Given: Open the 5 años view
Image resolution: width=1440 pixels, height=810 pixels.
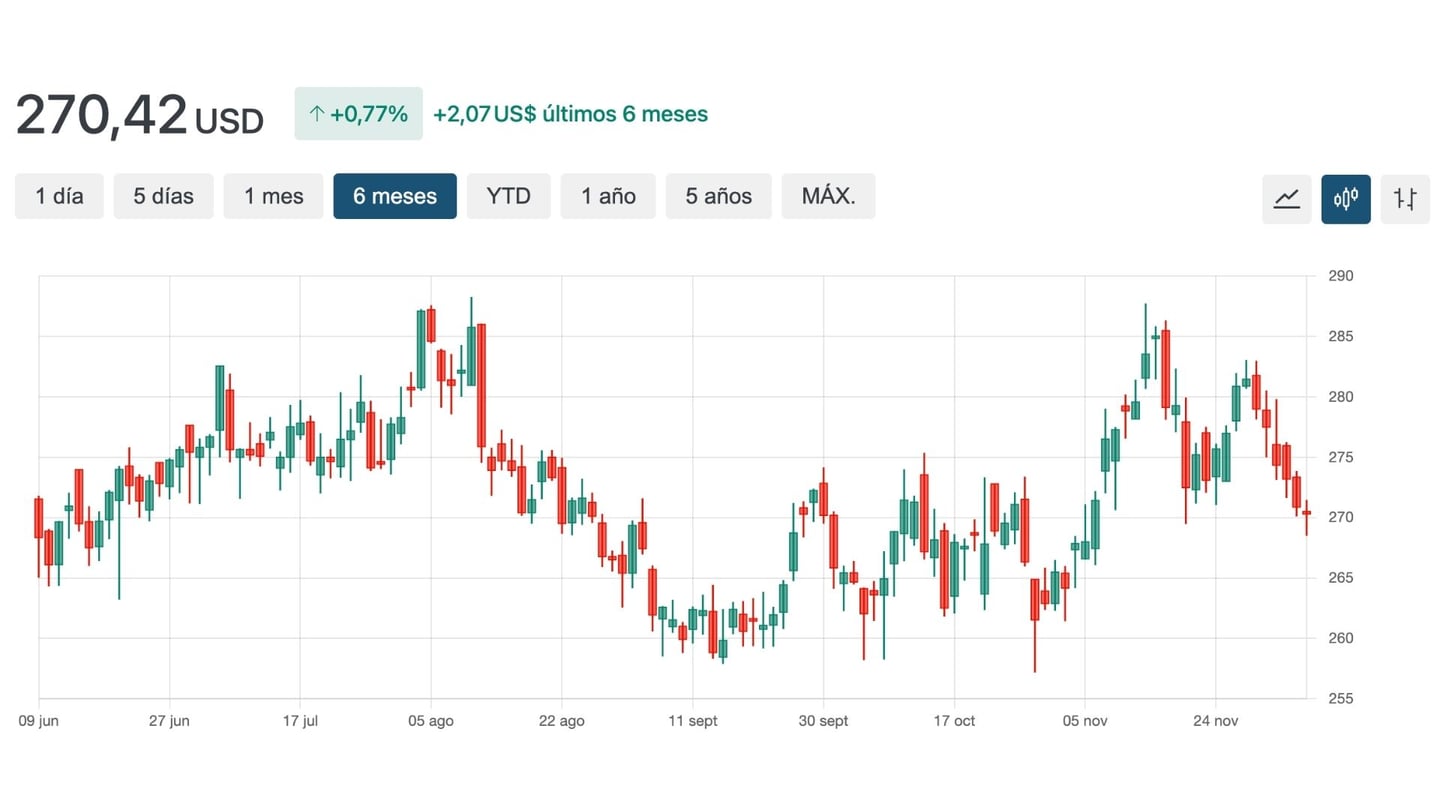Looking at the screenshot, I should (718, 196).
